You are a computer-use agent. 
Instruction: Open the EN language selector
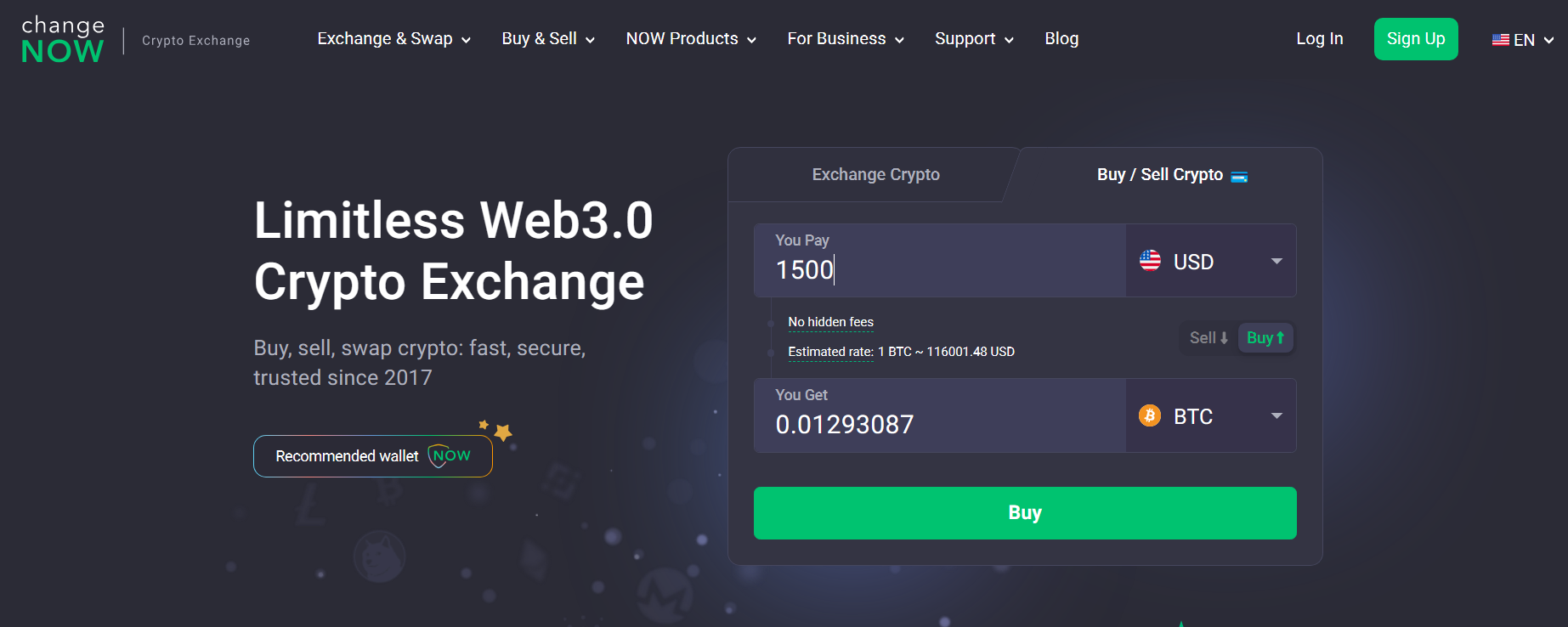(x=1523, y=40)
